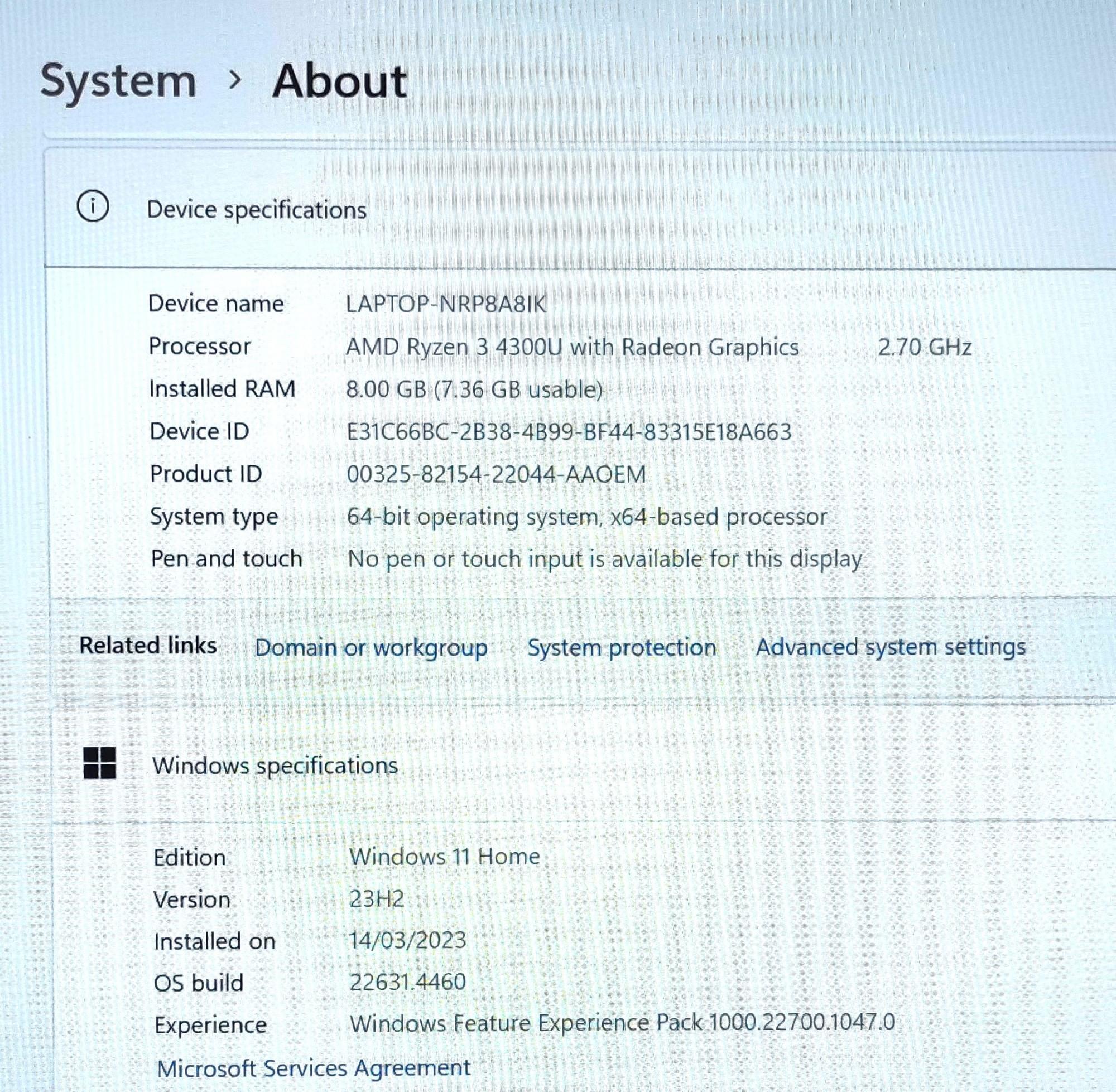Click the Experience label
The height and width of the screenshot is (1092, 1116).
pyautogui.click(x=210, y=1025)
